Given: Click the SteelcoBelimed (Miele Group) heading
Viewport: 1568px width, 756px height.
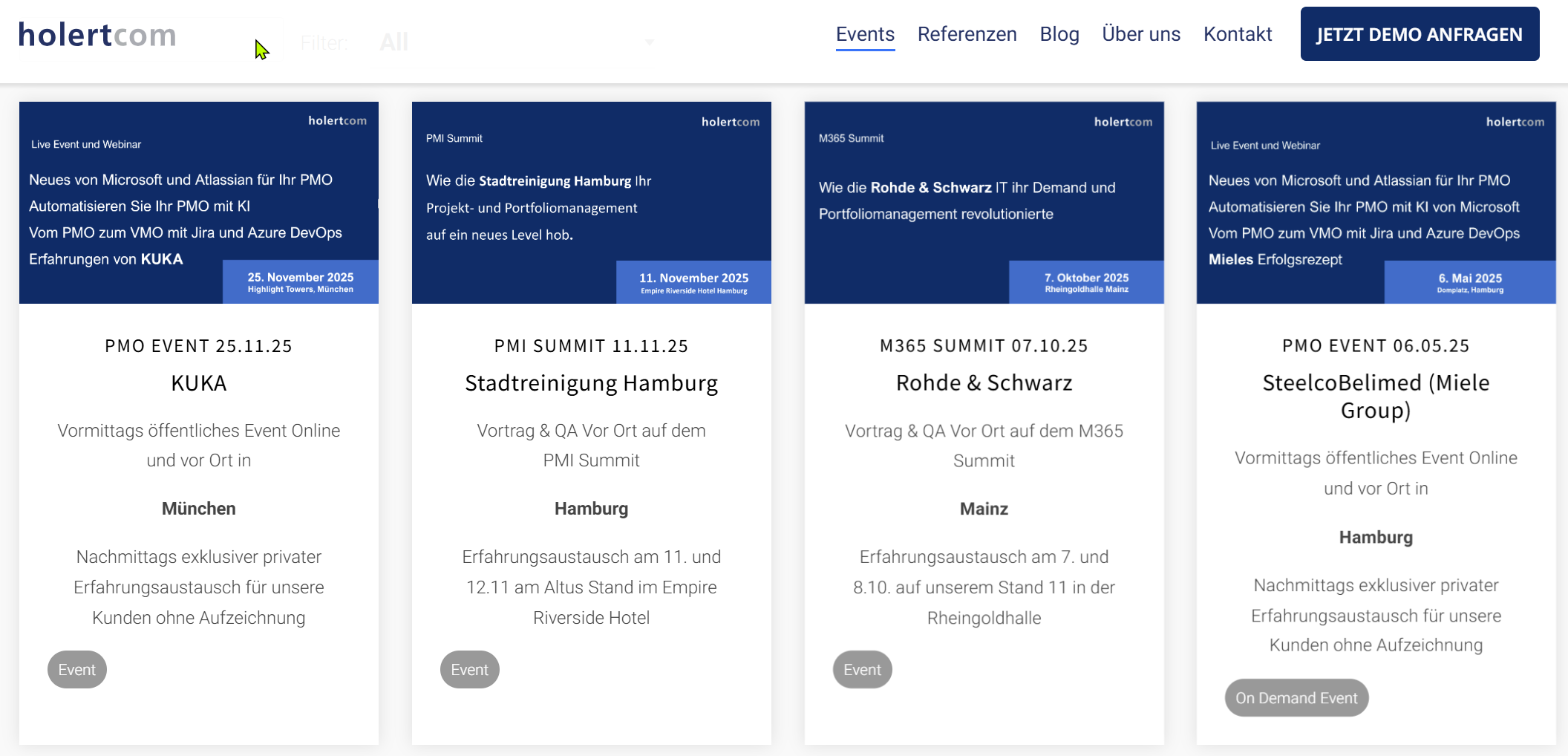Looking at the screenshot, I should pyautogui.click(x=1376, y=397).
